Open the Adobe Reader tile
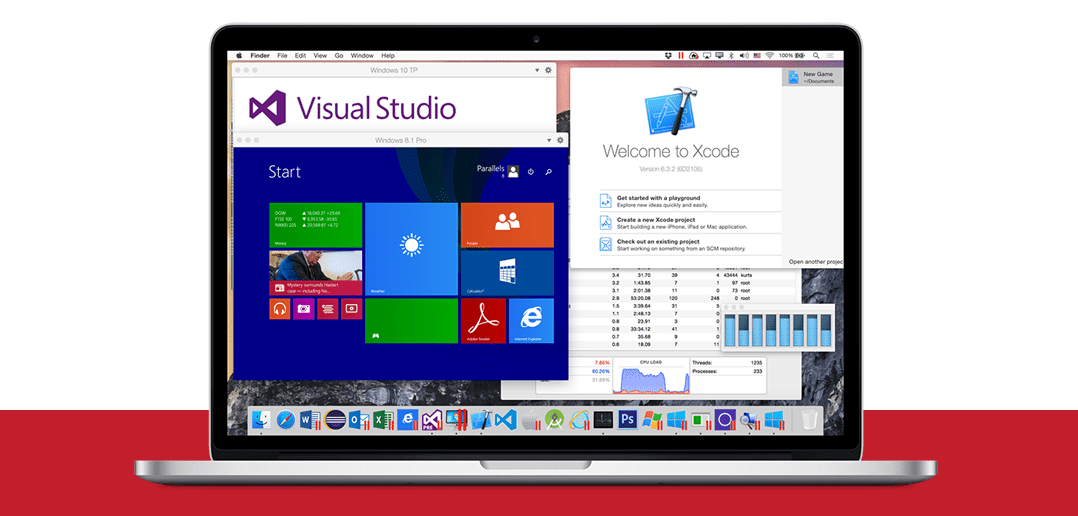This screenshot has height=516, width=1078. (x=483, y=321)
